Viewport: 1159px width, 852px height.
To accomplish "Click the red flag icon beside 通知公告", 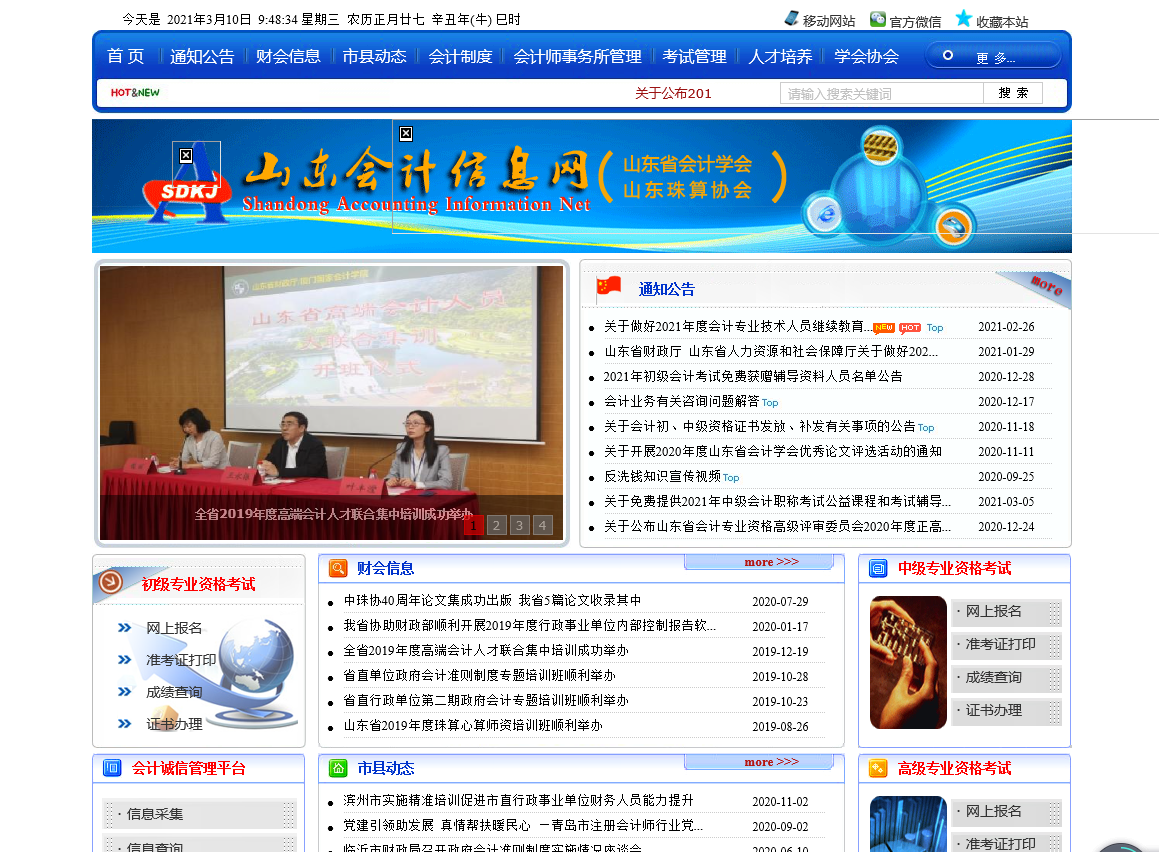I will coord(609,287).
